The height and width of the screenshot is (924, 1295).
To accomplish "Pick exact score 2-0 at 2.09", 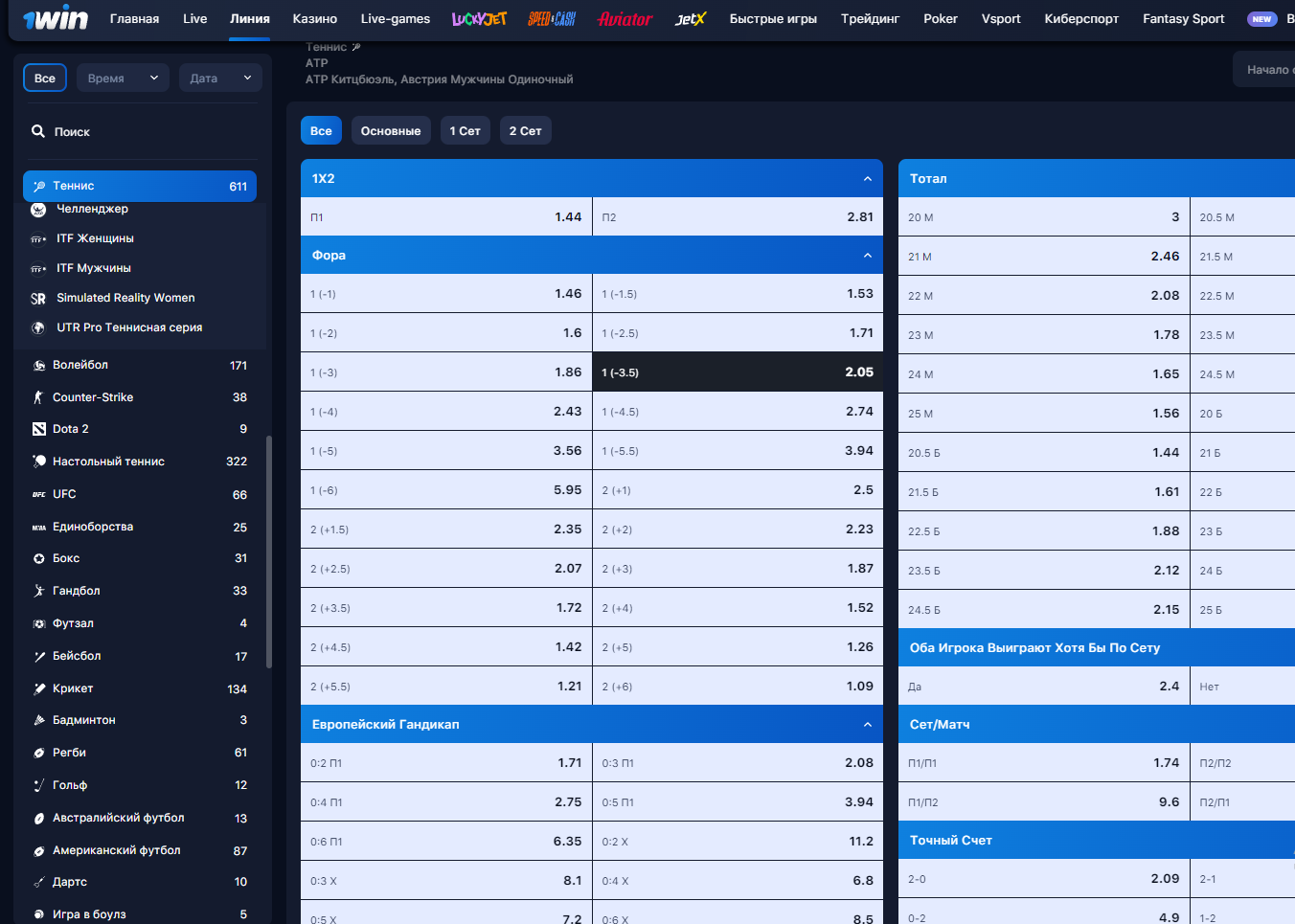I will (1044, 879).
